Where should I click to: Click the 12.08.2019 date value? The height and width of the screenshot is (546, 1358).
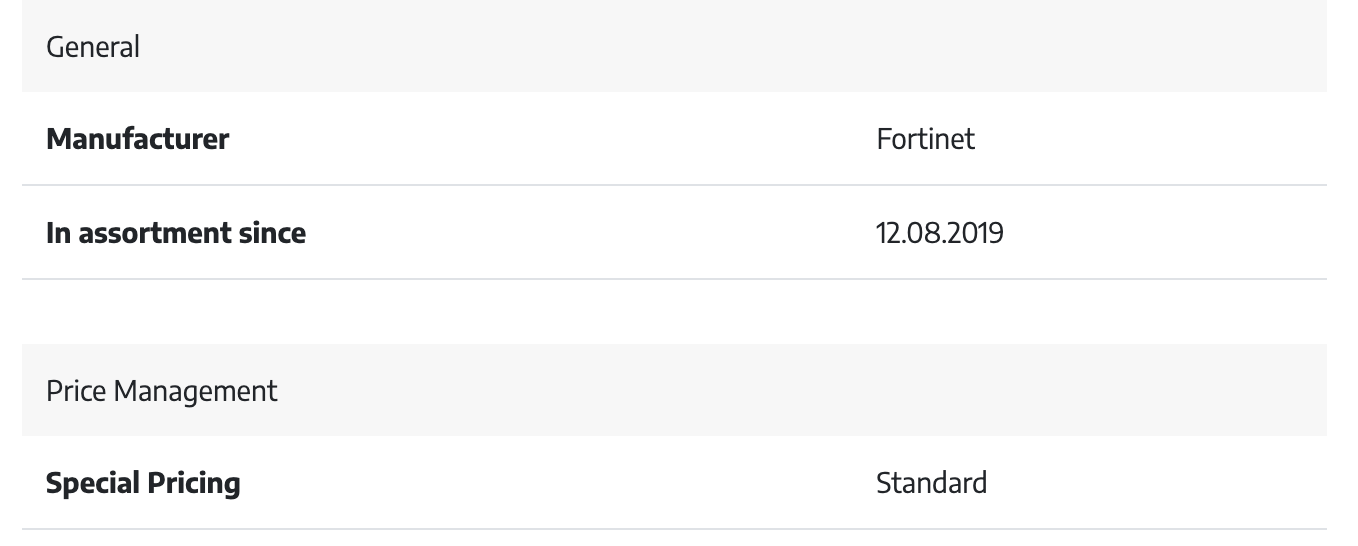tap(940, 233)
